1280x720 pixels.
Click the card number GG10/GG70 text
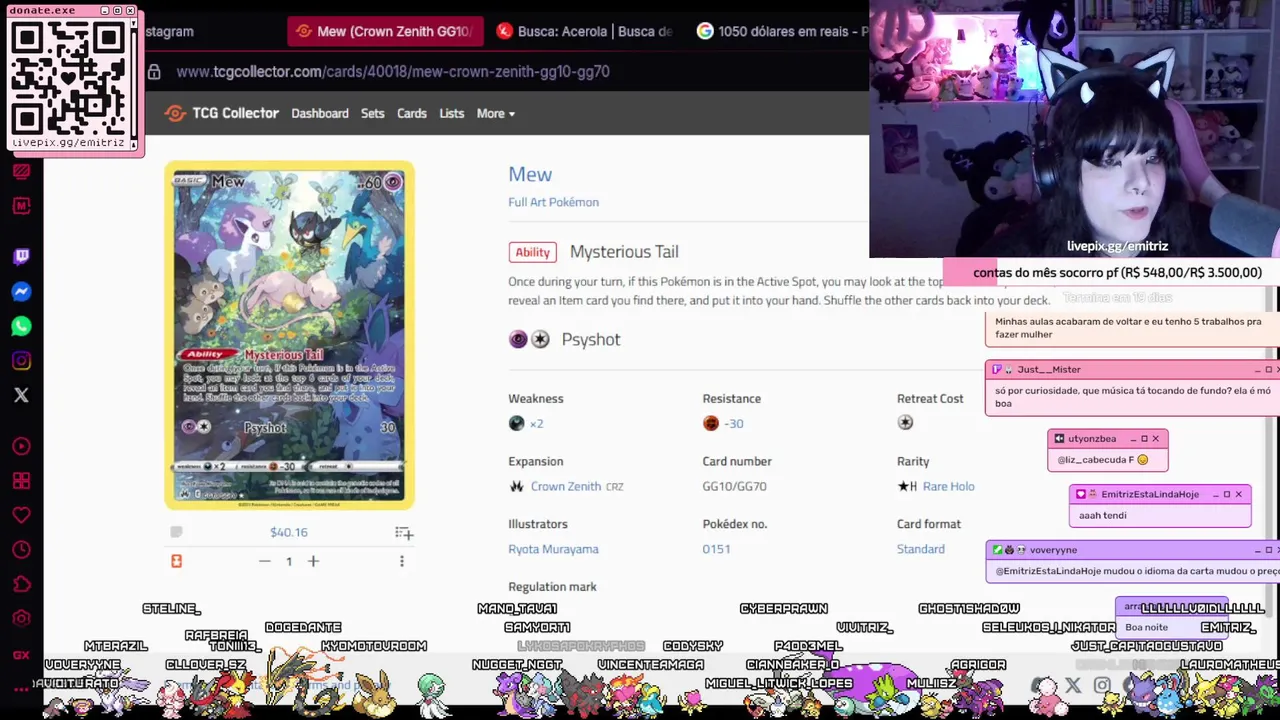(x=734, y=486)
